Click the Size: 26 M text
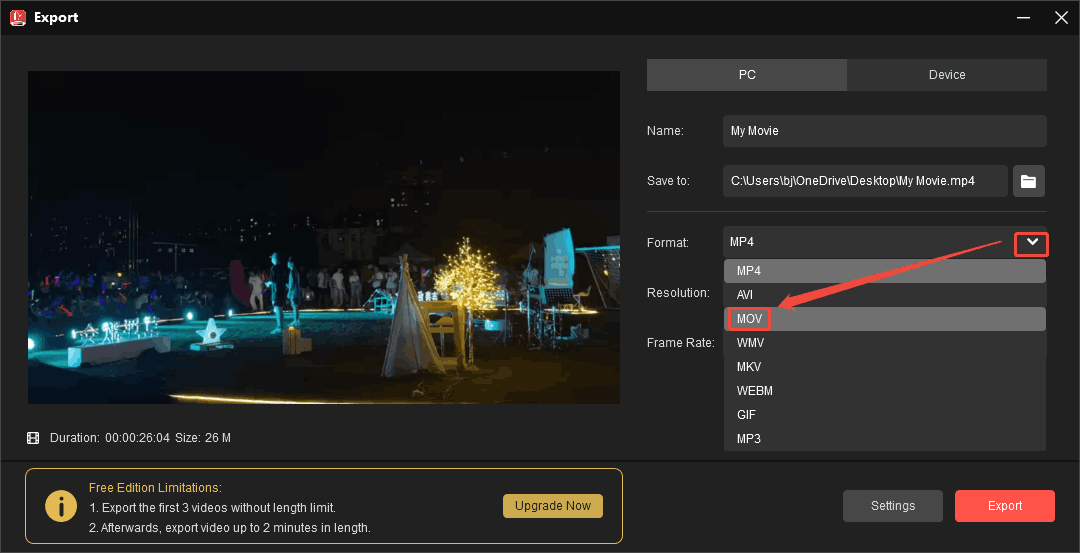Viewport: 1080px width, 553px height. pos(202,438)
